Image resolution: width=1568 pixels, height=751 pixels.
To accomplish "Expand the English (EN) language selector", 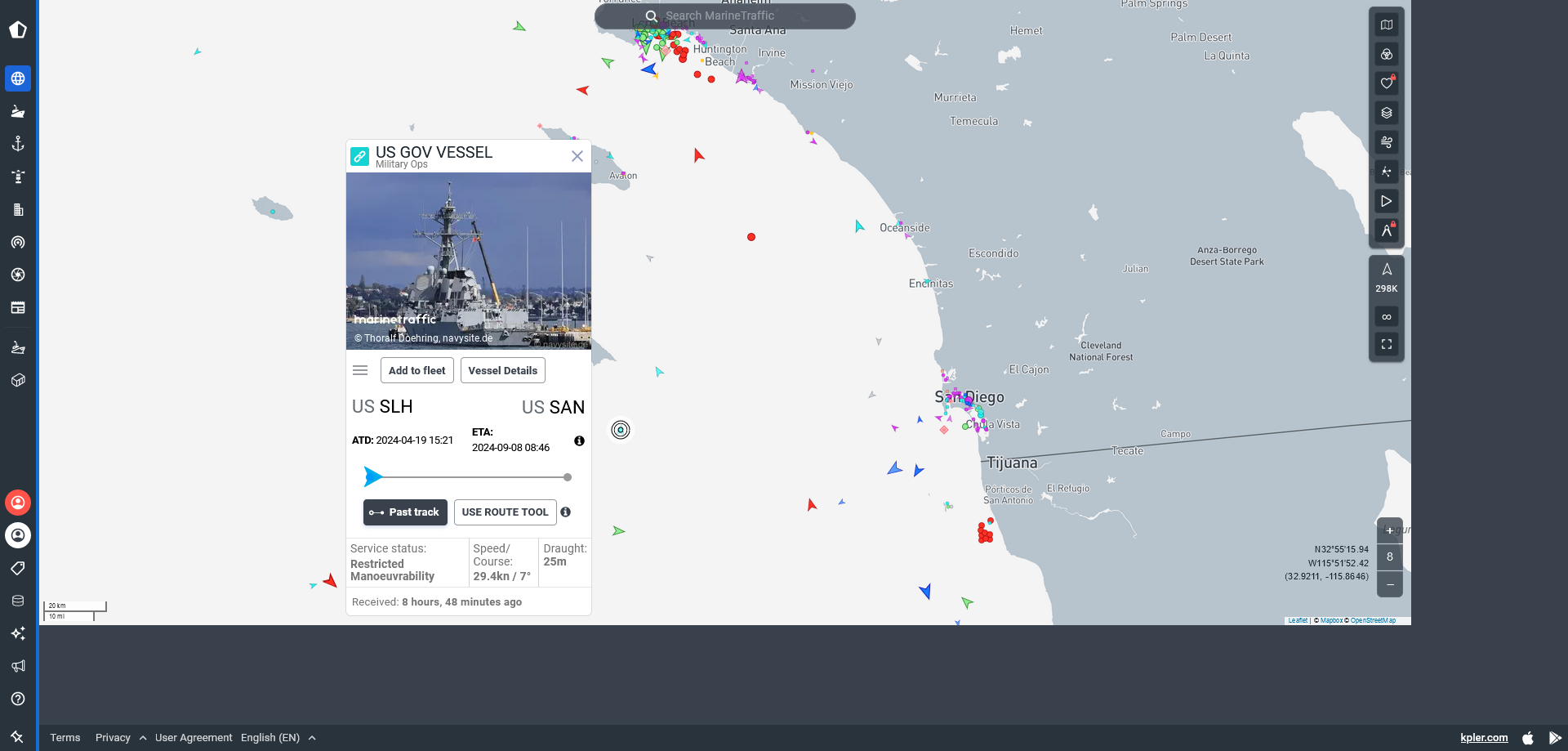I will click(278, 737).
